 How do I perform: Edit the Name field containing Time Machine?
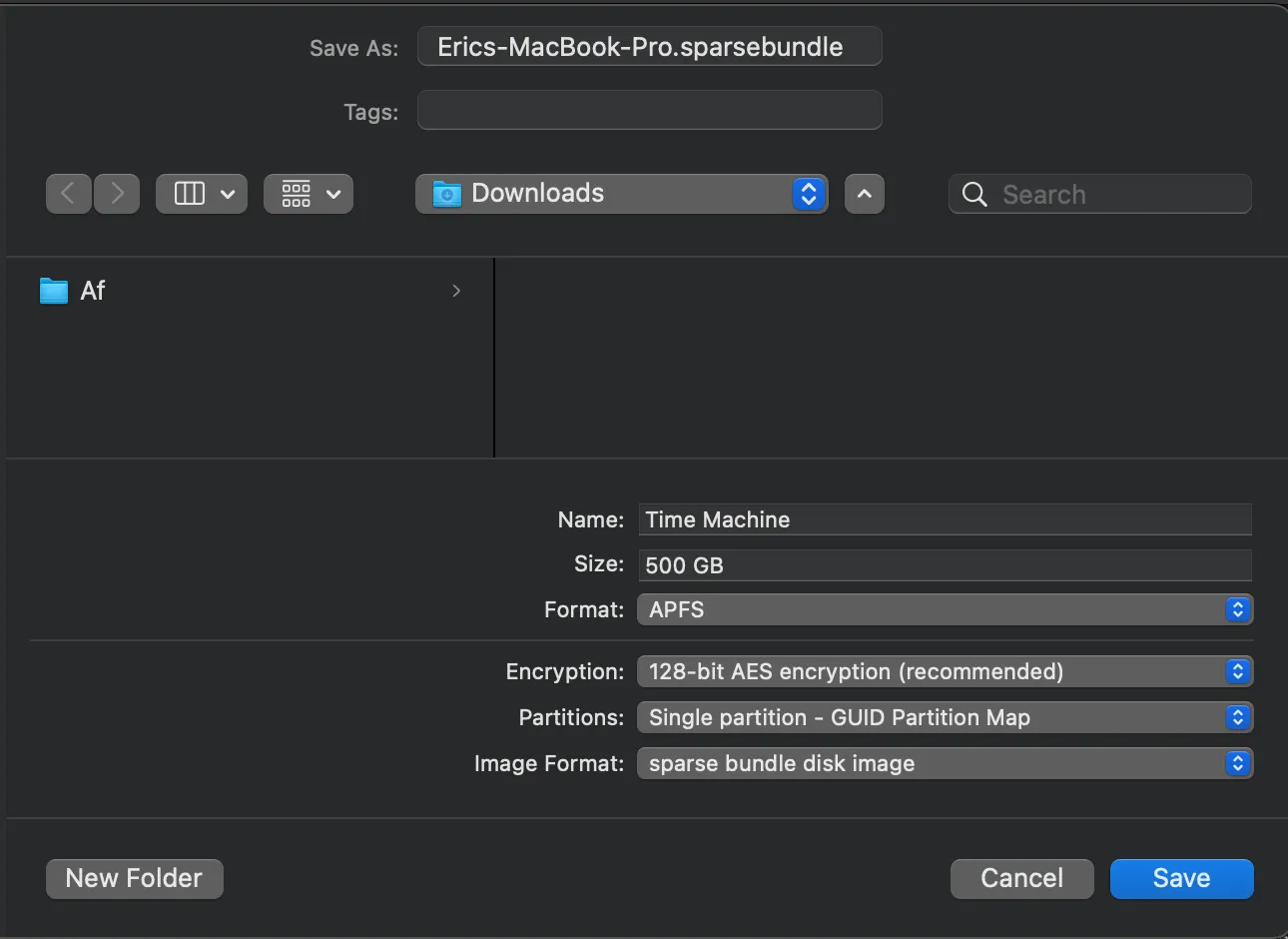point(945,519)
